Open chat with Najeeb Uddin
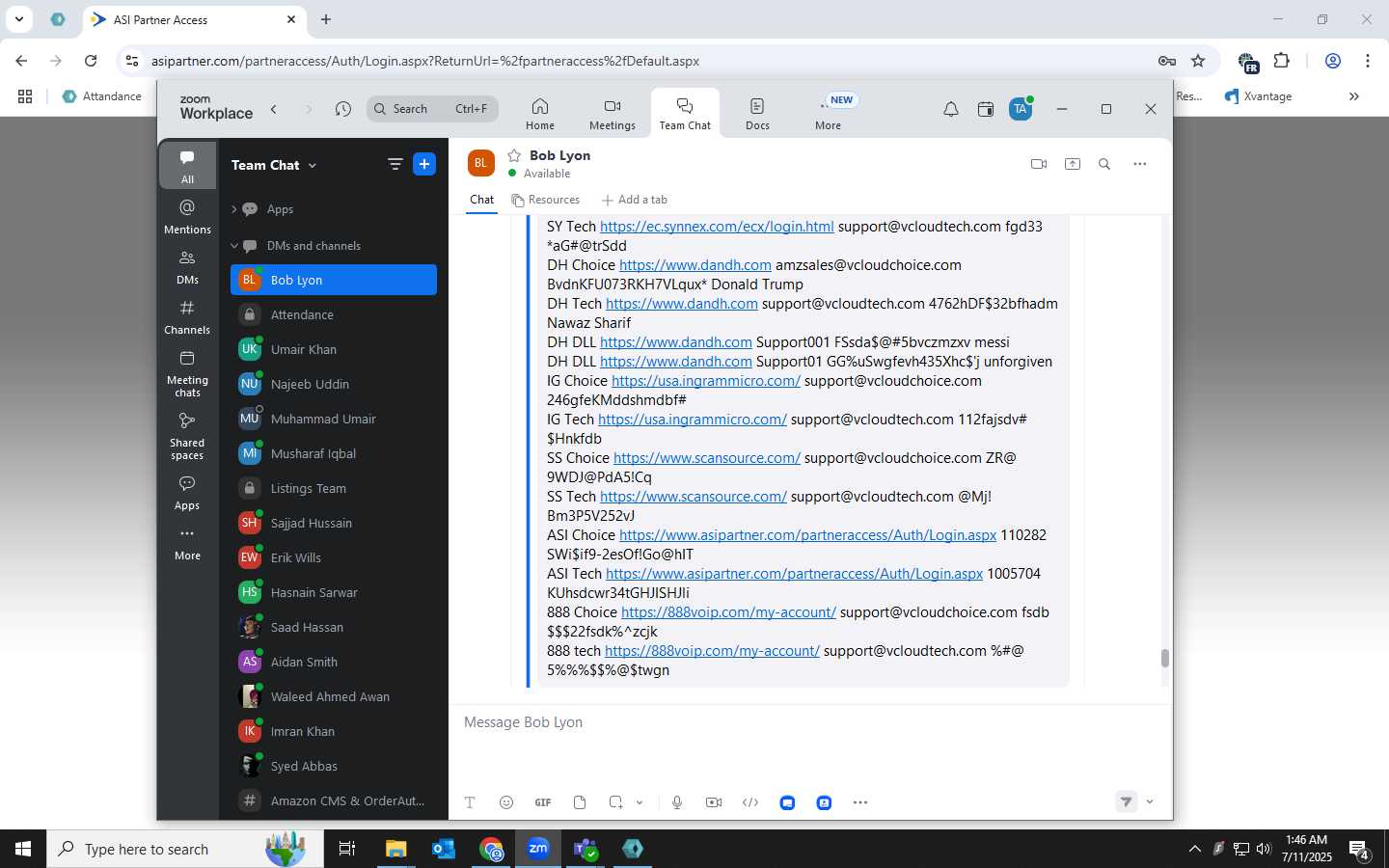The width and height of the screenshot is (1389, 868). [x=334, y=384]
